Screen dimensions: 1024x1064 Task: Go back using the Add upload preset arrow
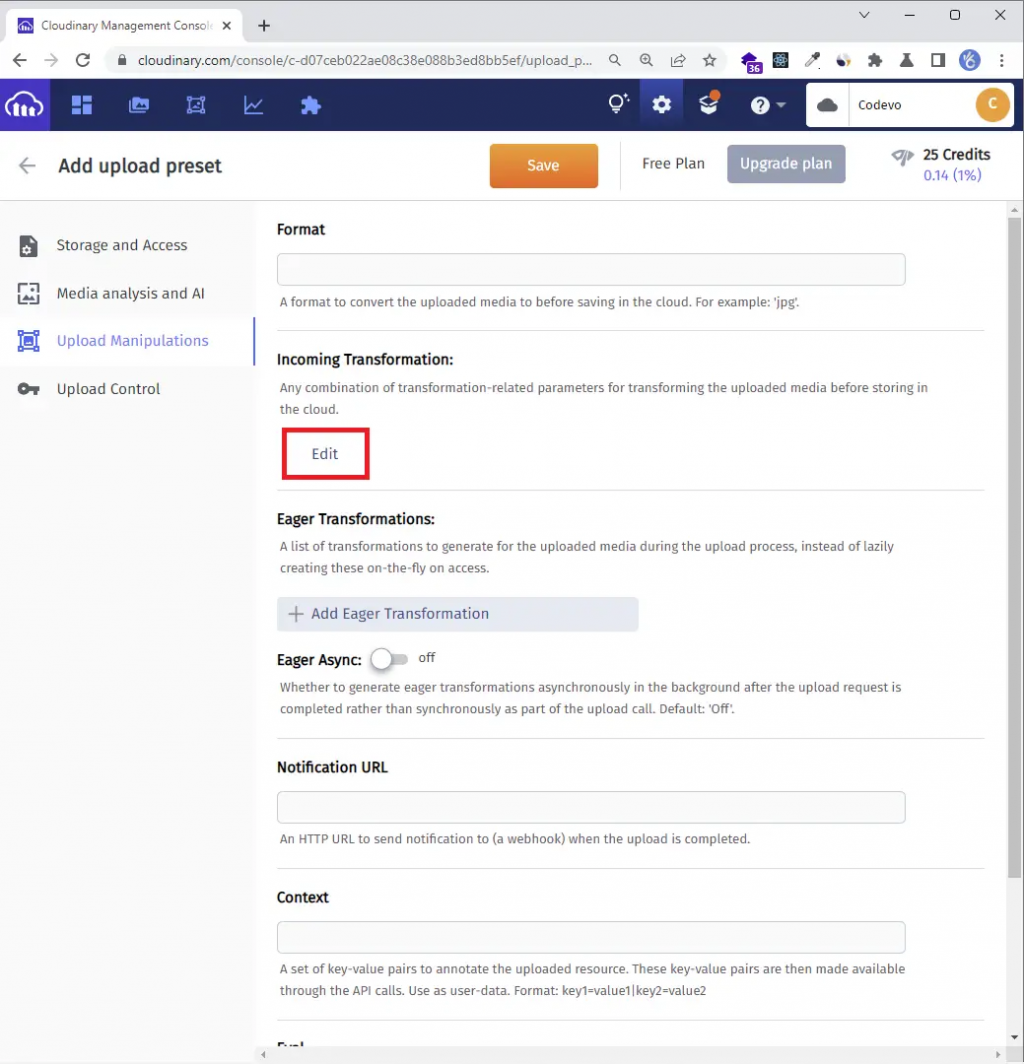27,166
